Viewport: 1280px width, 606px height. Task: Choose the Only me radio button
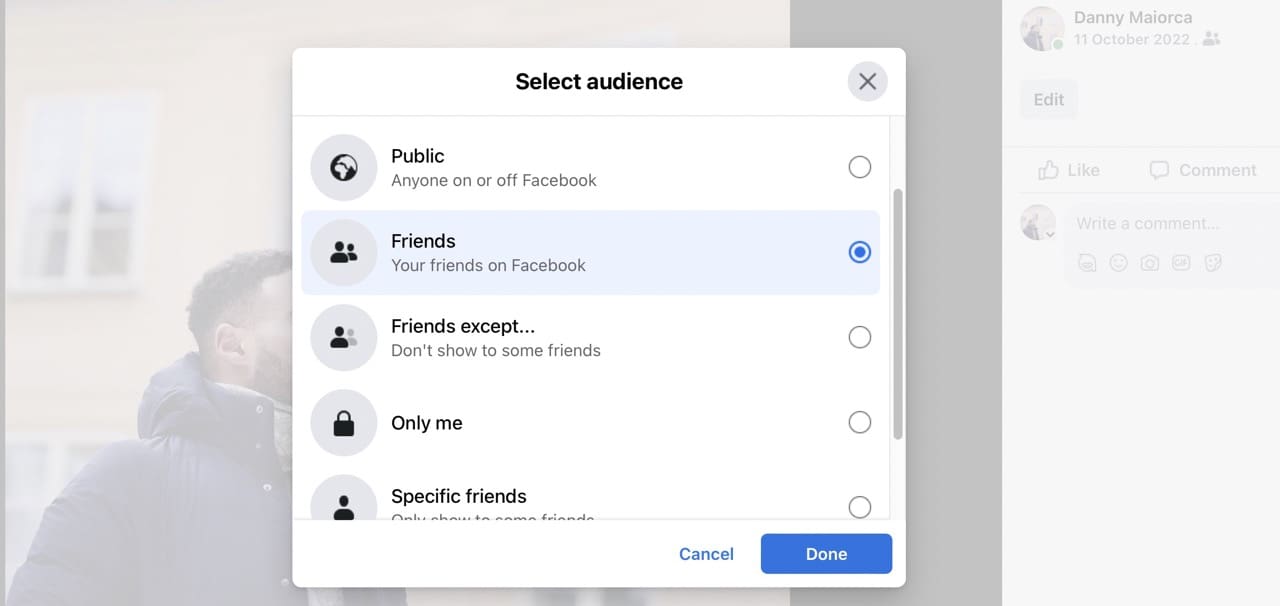[860, 422]
